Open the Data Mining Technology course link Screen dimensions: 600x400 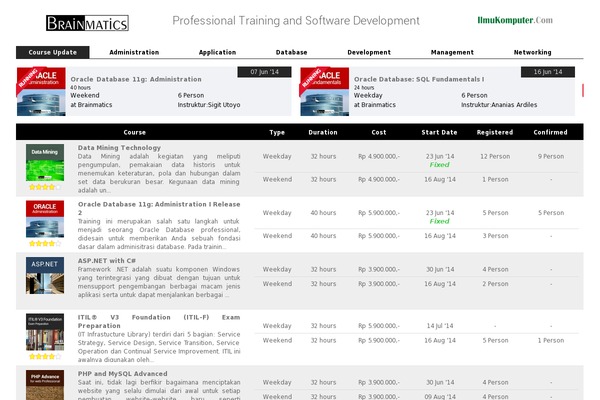(x=119, y=148)
